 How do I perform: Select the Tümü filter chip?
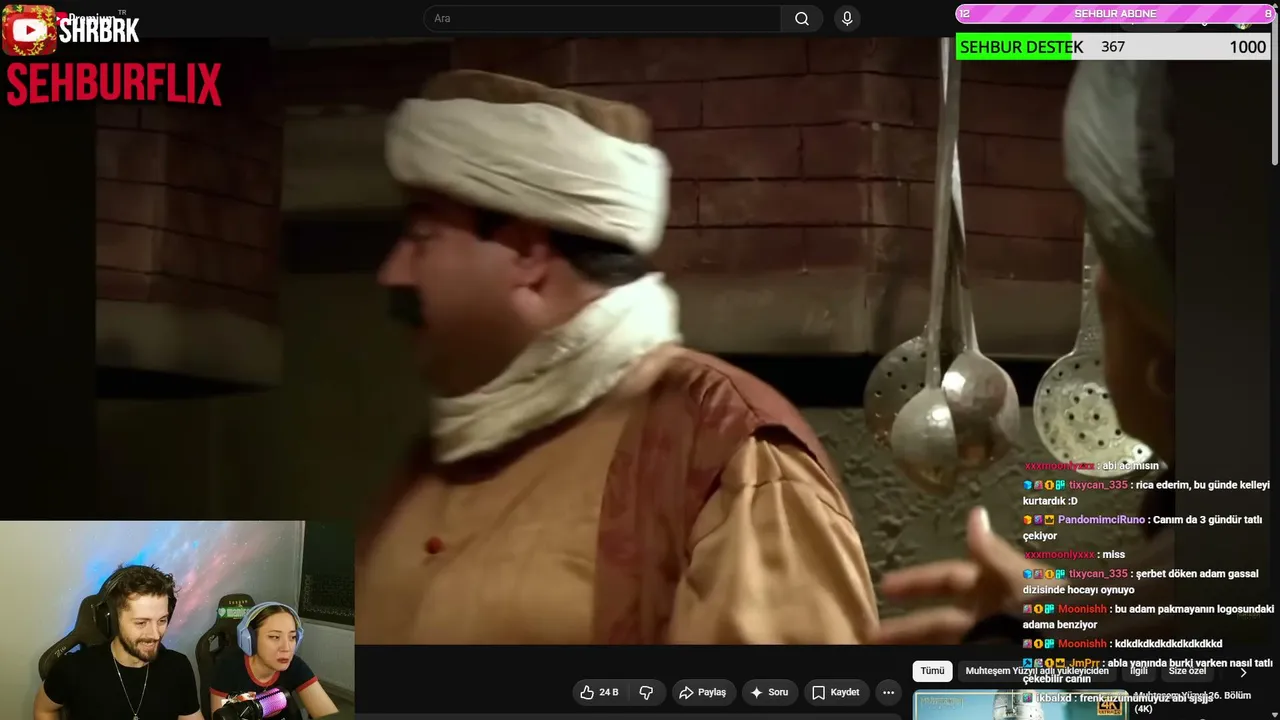pos(932,671)
